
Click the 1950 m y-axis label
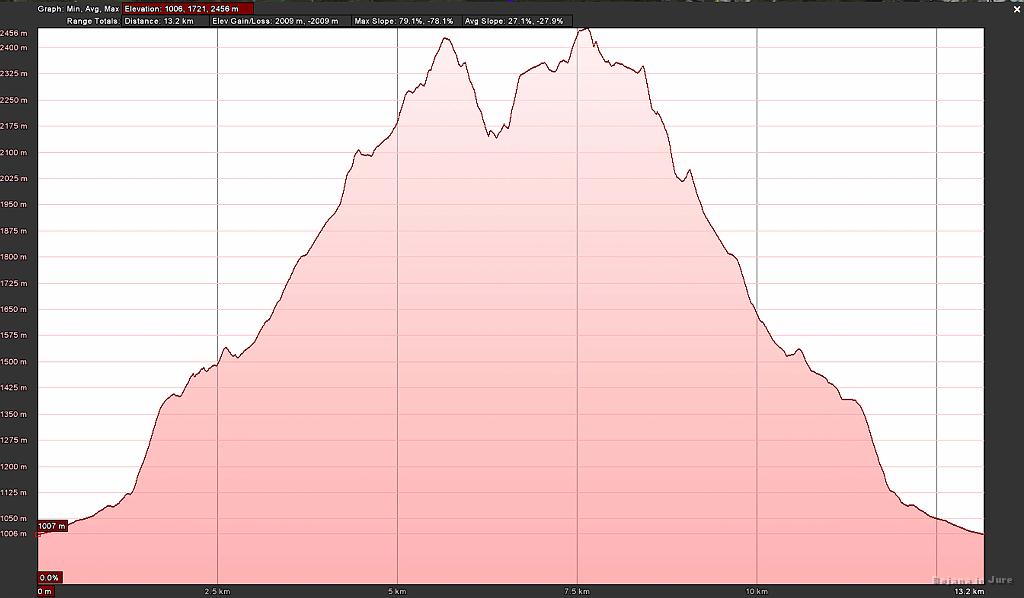pyautogui.click(x=14, y=204)
